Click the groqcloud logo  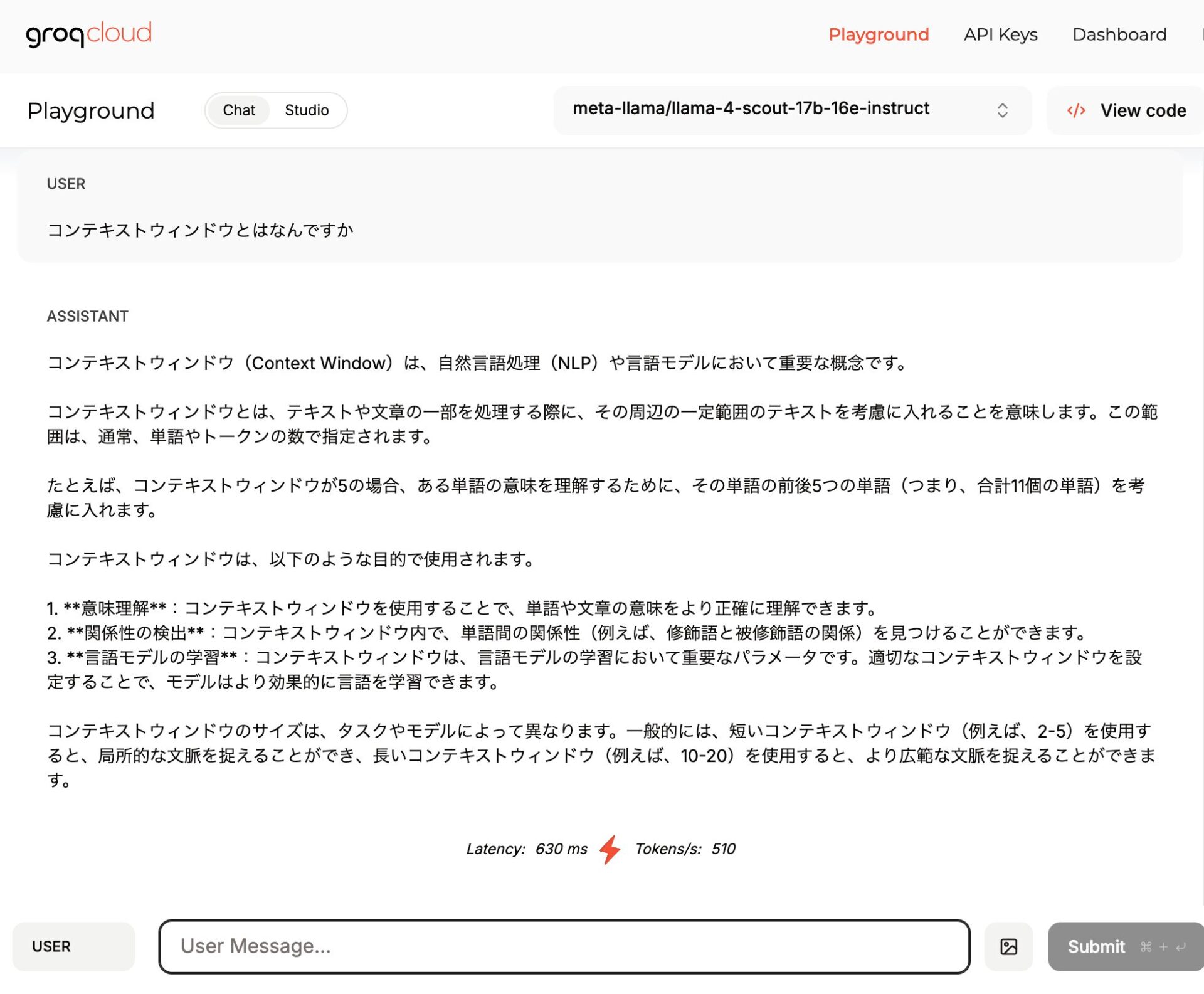(88, 34)
